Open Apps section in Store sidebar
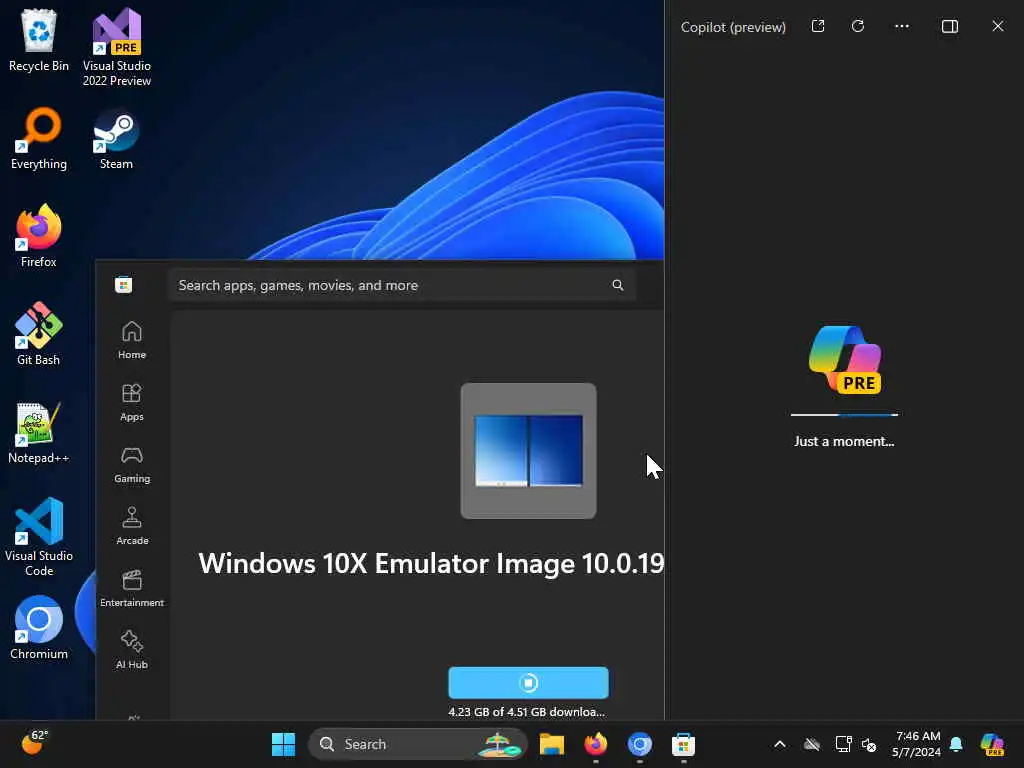This screenshot has height=768, width=1024. click(x=132, y=402)
